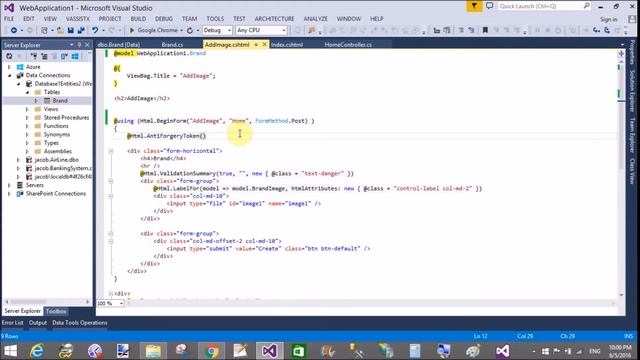
Task: Click Server Explorer refresh icon
Action: click(9, 56)
